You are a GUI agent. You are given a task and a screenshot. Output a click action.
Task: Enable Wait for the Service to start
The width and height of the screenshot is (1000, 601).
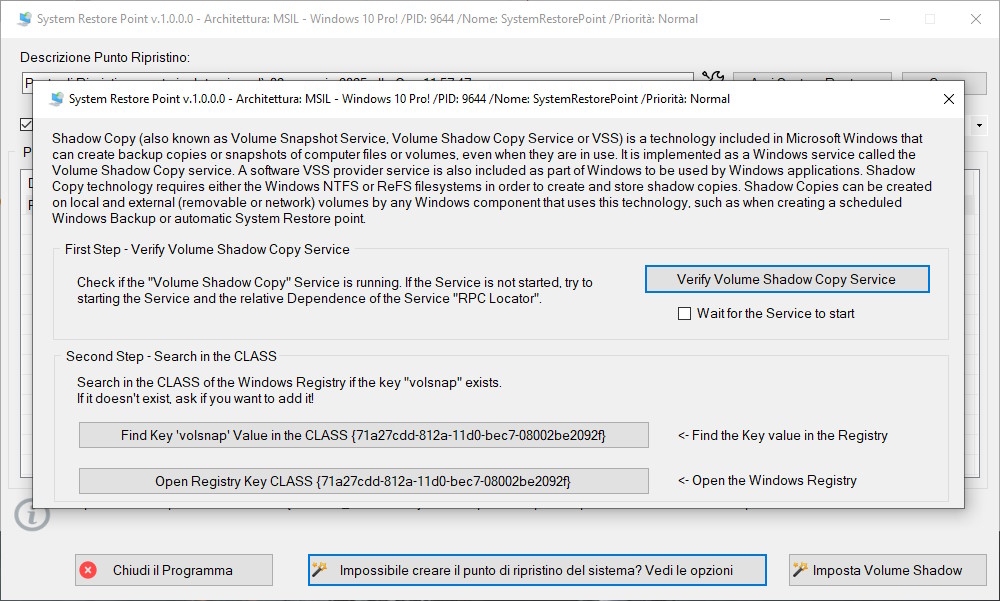[x=684, y=313]
